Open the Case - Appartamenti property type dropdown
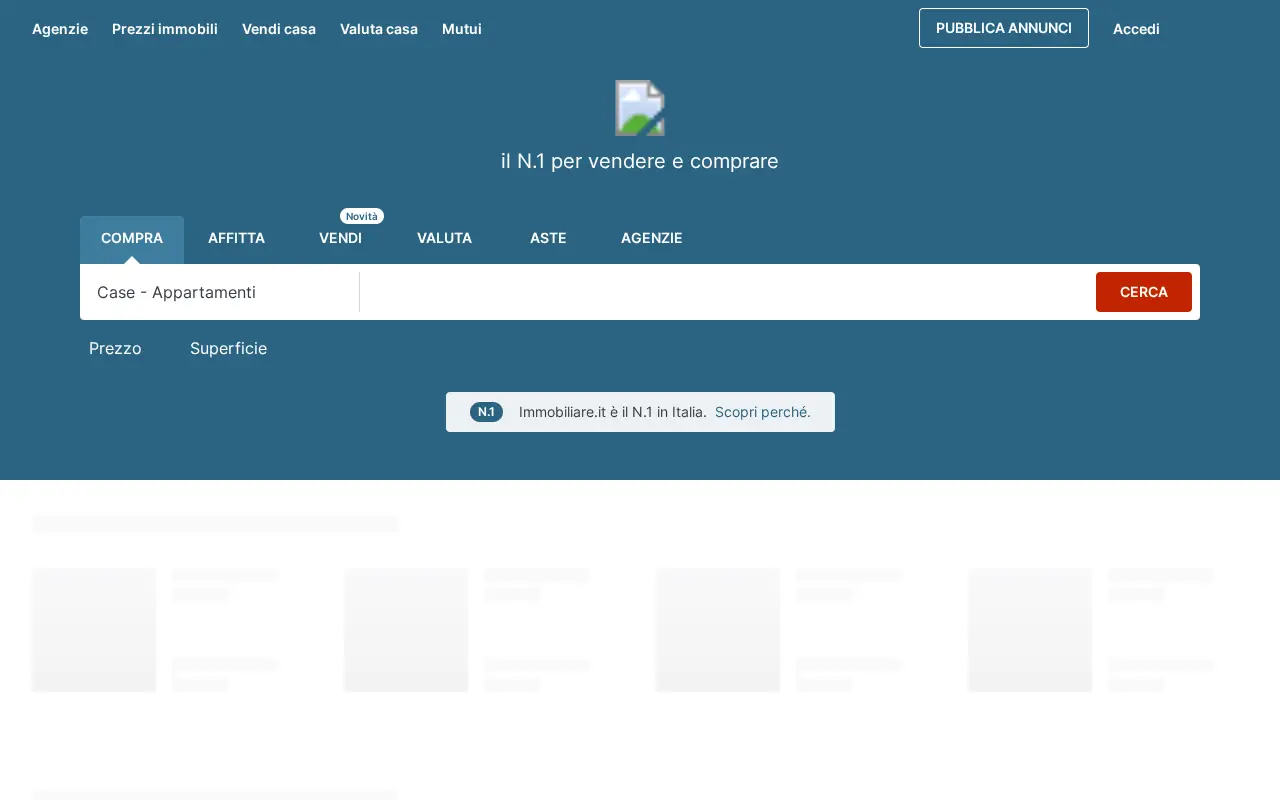Screen dimensions: 1280x800 click(219, 292)
